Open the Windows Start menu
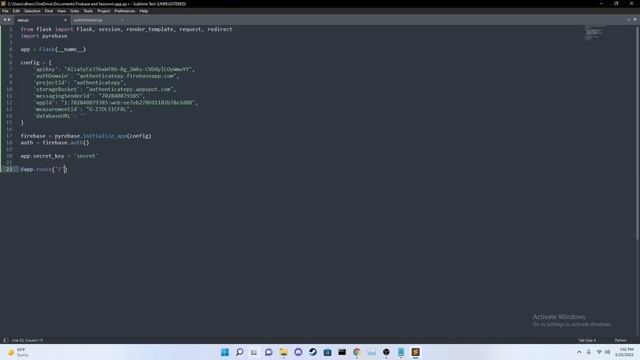Screen dimensions: 640x360 click(225, 352)
